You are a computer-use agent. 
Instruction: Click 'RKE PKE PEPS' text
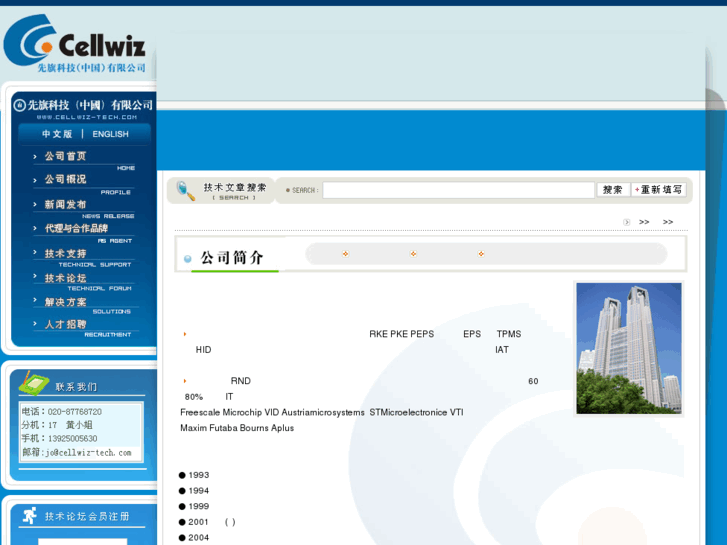(x=402, y=334)
